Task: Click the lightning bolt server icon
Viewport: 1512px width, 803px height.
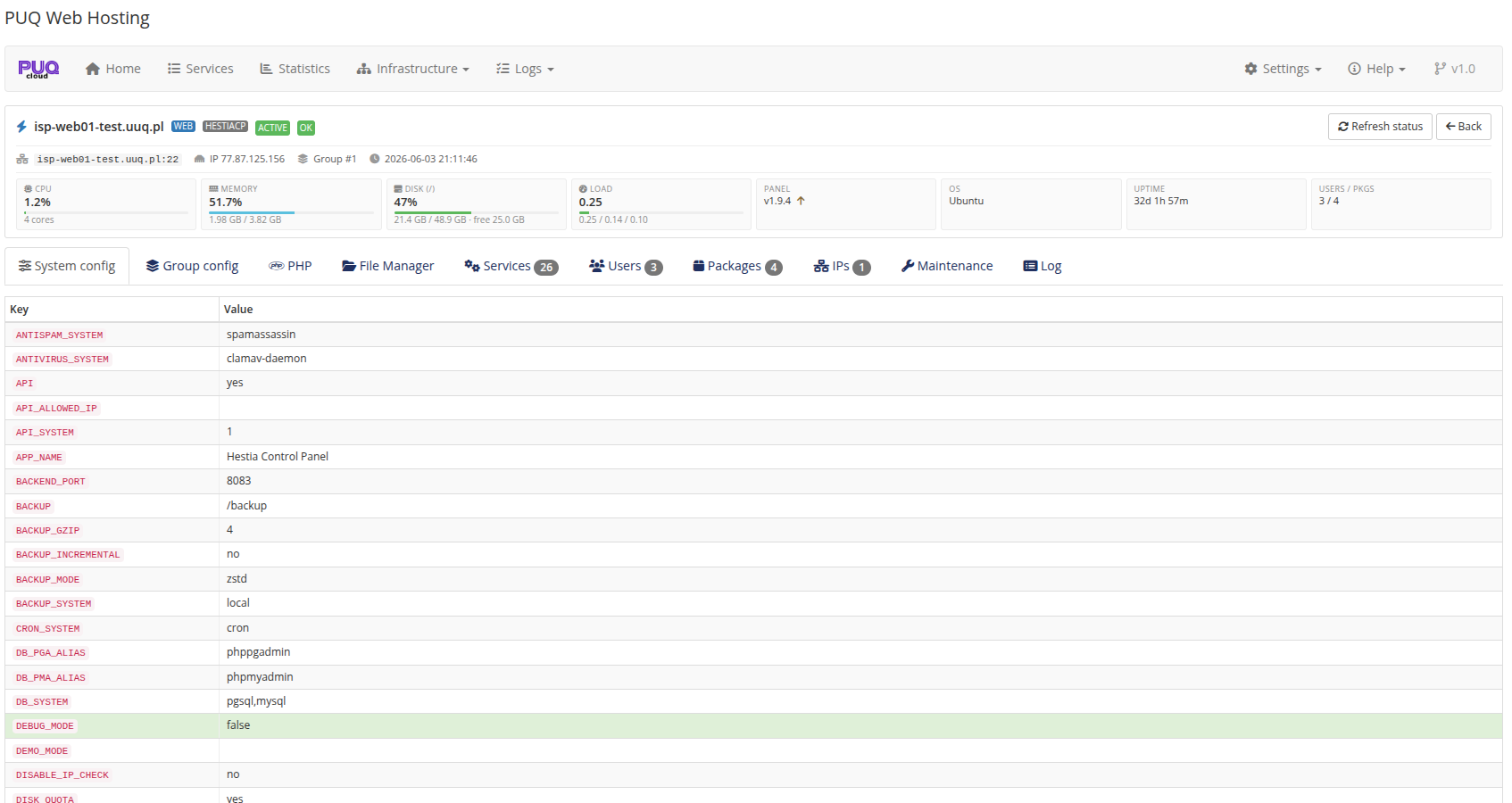Action: tap(21, 127)
